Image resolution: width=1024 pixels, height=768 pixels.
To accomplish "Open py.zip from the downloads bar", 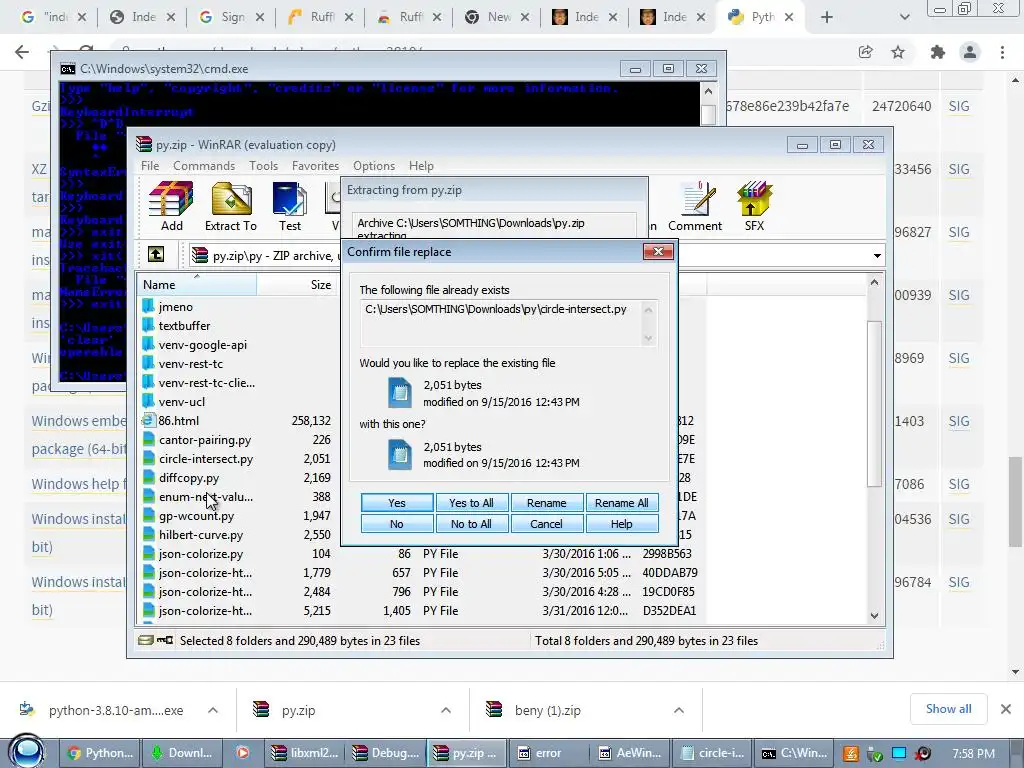I will tap(298, 710).
